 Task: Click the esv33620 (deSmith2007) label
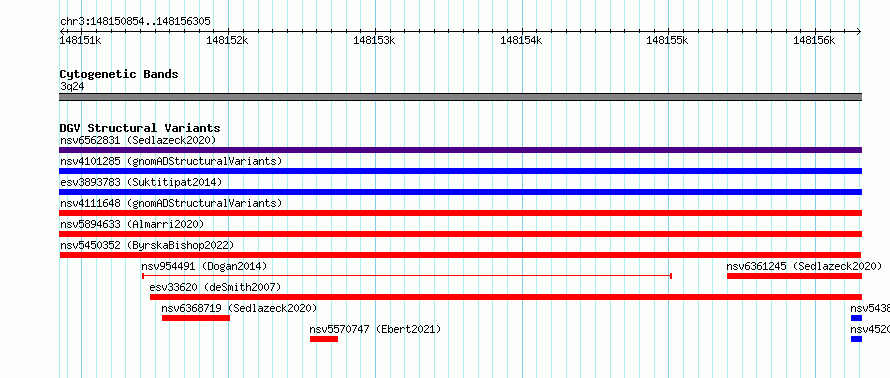point(215,287)
